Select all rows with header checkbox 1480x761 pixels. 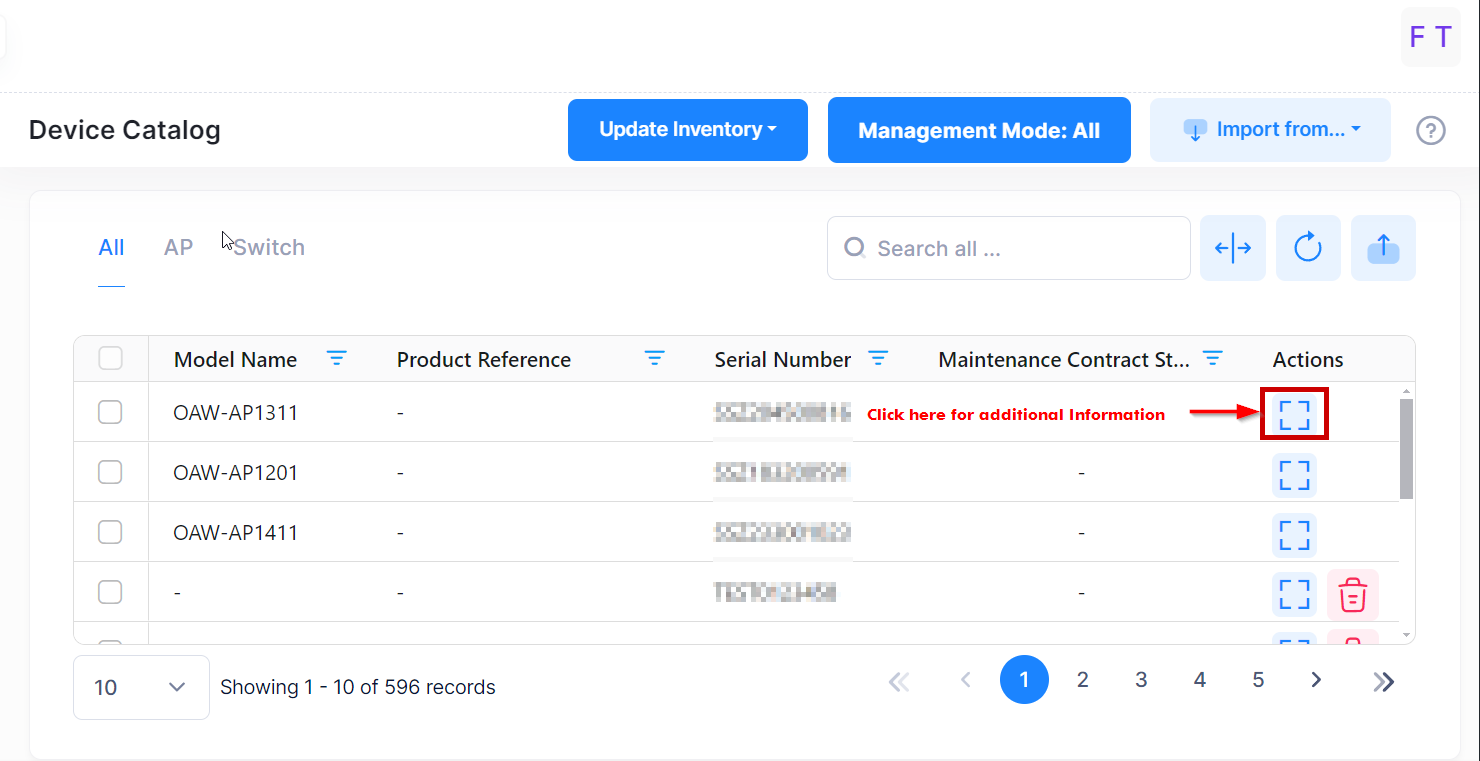pos(110,358)
